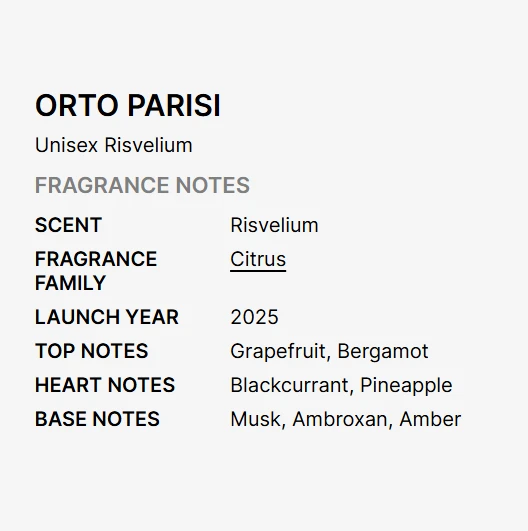Open the Citrus fragrance family link
528x531 pixels.
pyautogui.click(x=258, y=259)
